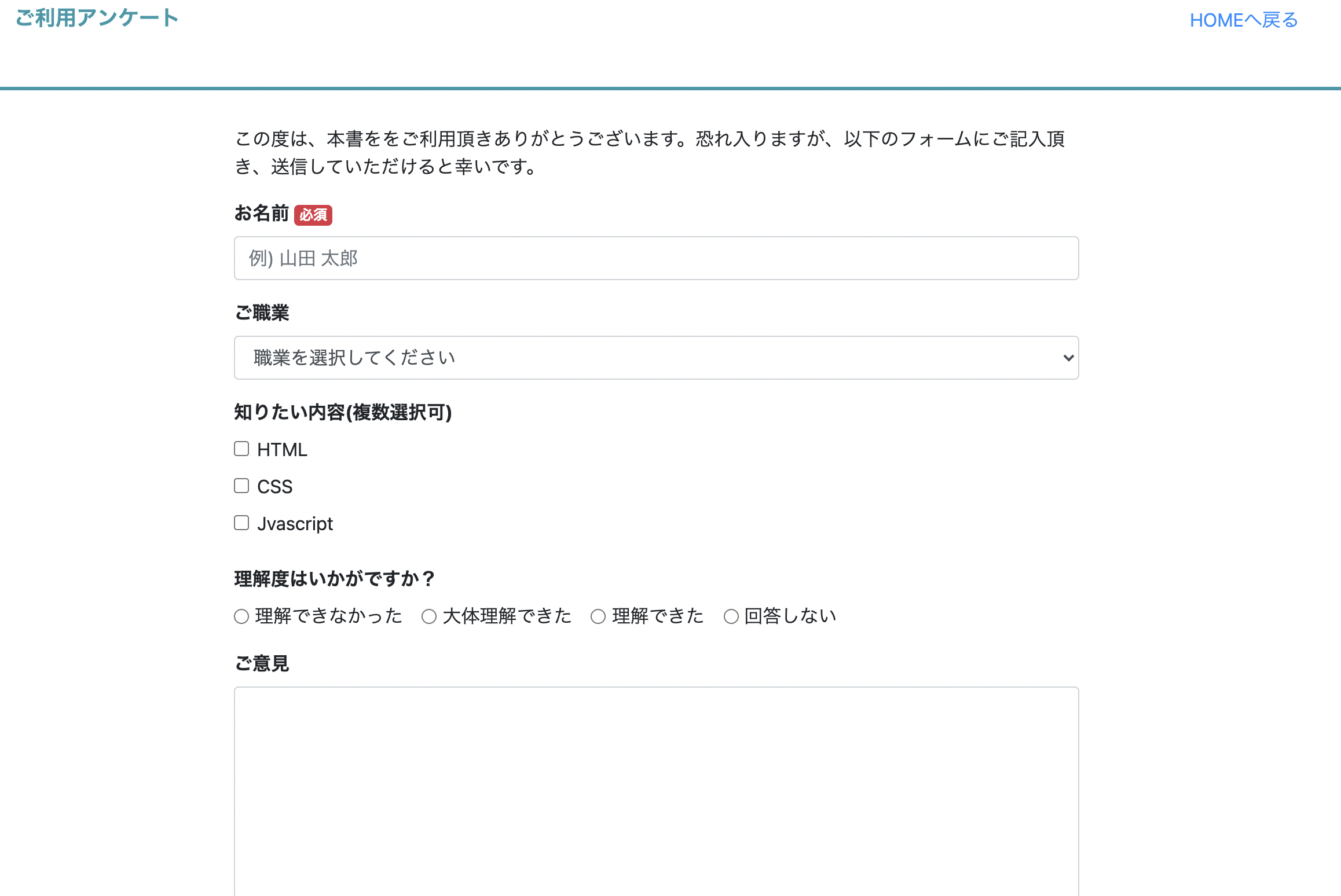Select the 大体理解できた radio button

pos(429,616)
